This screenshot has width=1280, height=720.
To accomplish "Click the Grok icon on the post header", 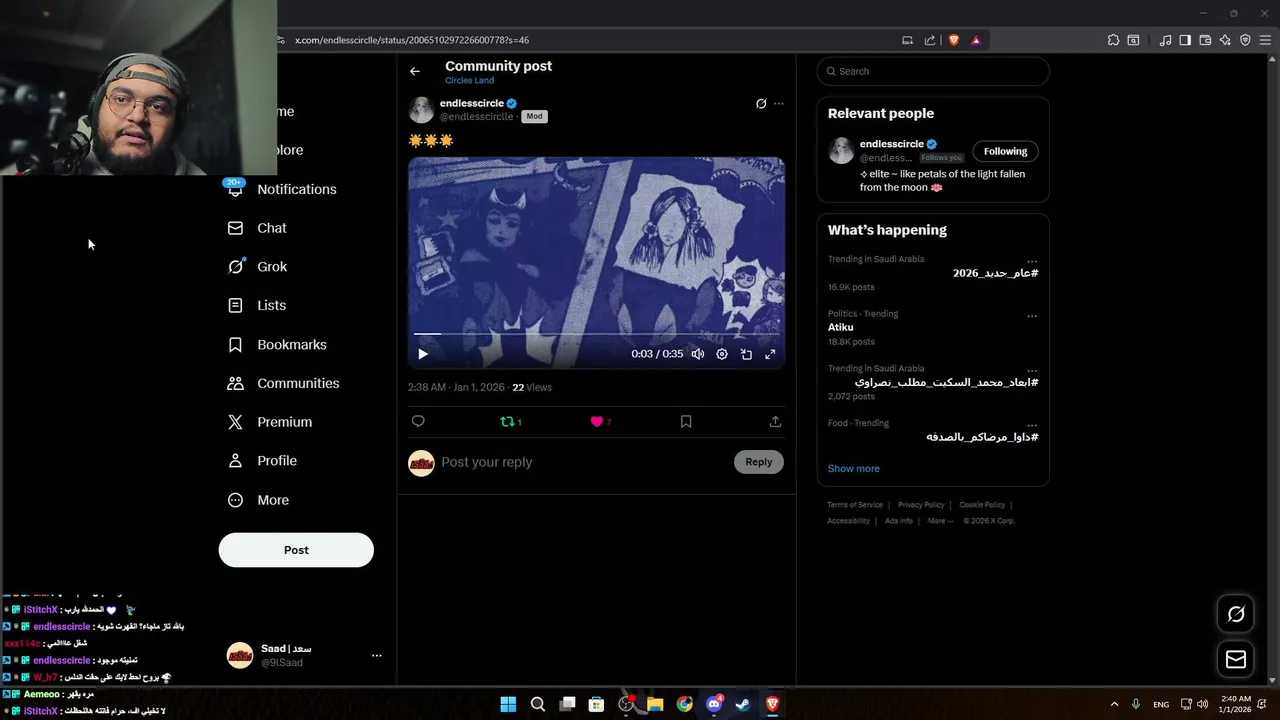I will (761, 103).
